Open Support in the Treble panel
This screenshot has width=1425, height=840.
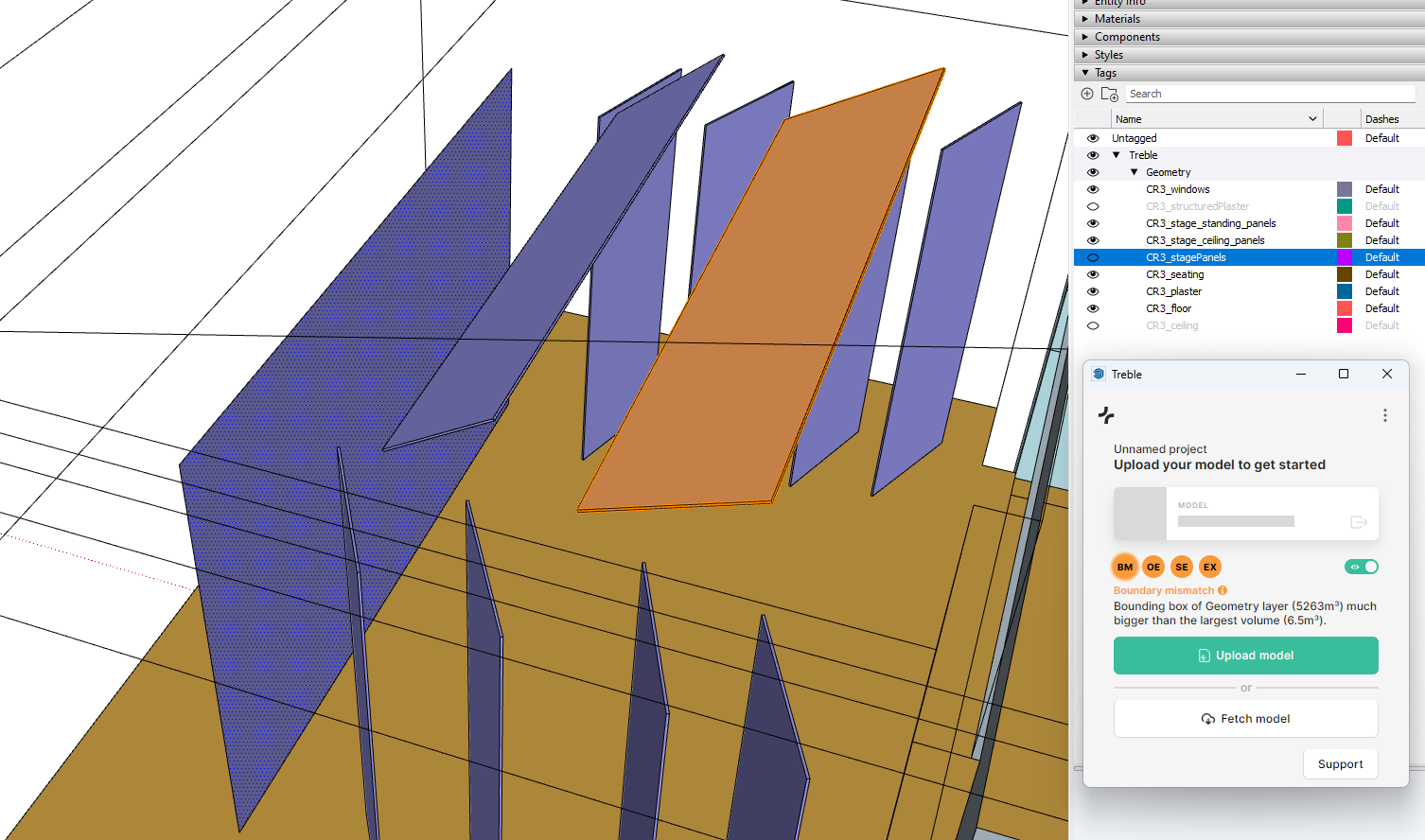click(1340, 764)
